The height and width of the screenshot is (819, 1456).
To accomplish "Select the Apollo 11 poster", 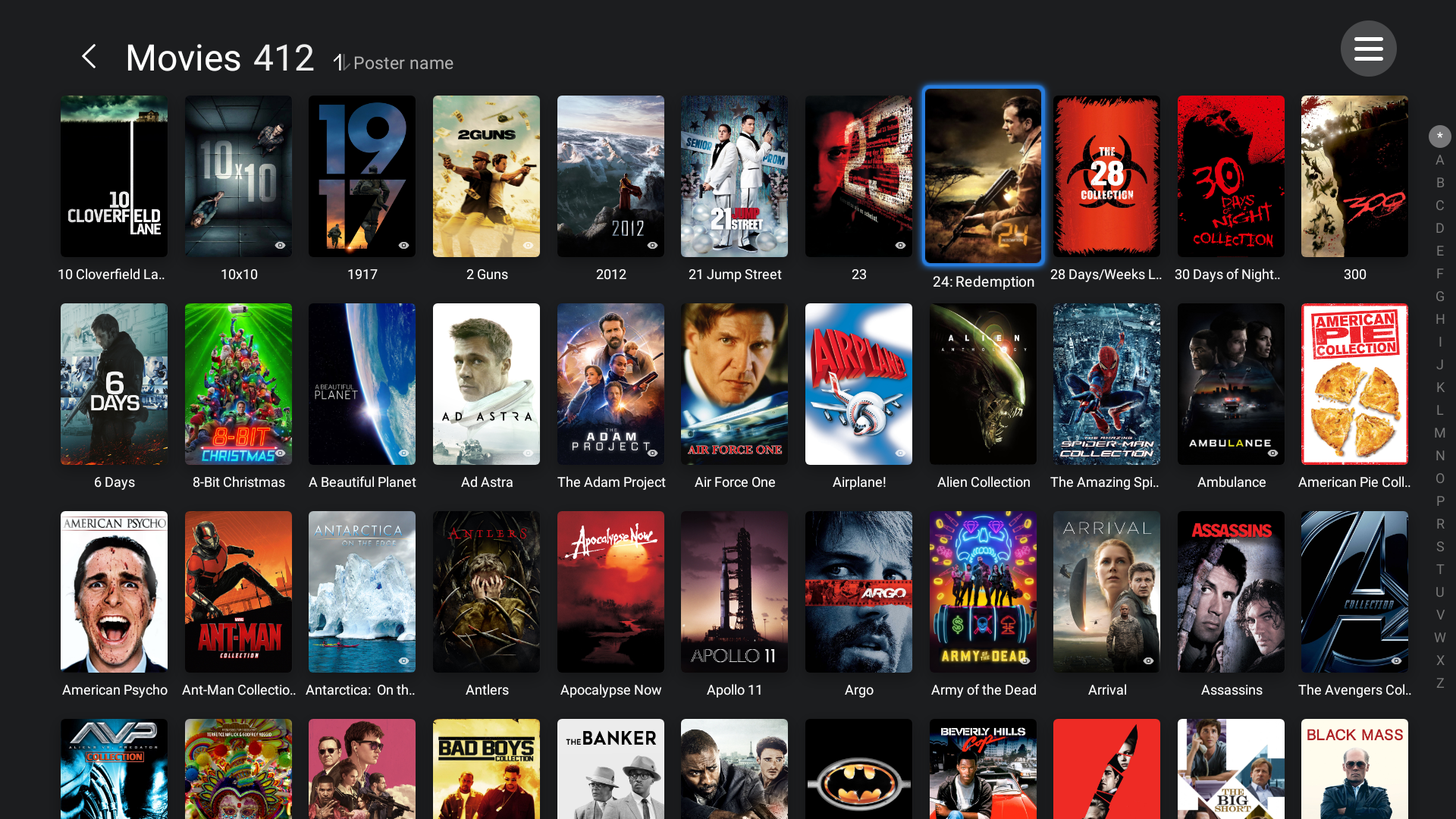I will [x=734, y=591].
